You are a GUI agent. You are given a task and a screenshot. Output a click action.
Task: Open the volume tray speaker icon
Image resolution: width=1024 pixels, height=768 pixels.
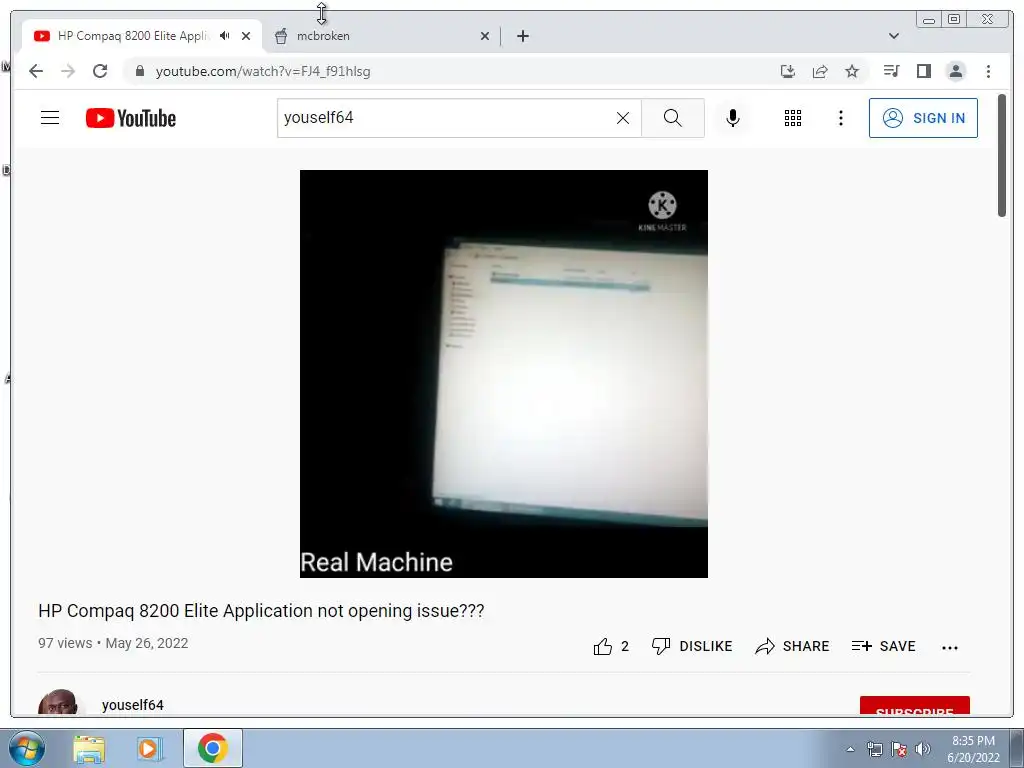pos(923,749)
